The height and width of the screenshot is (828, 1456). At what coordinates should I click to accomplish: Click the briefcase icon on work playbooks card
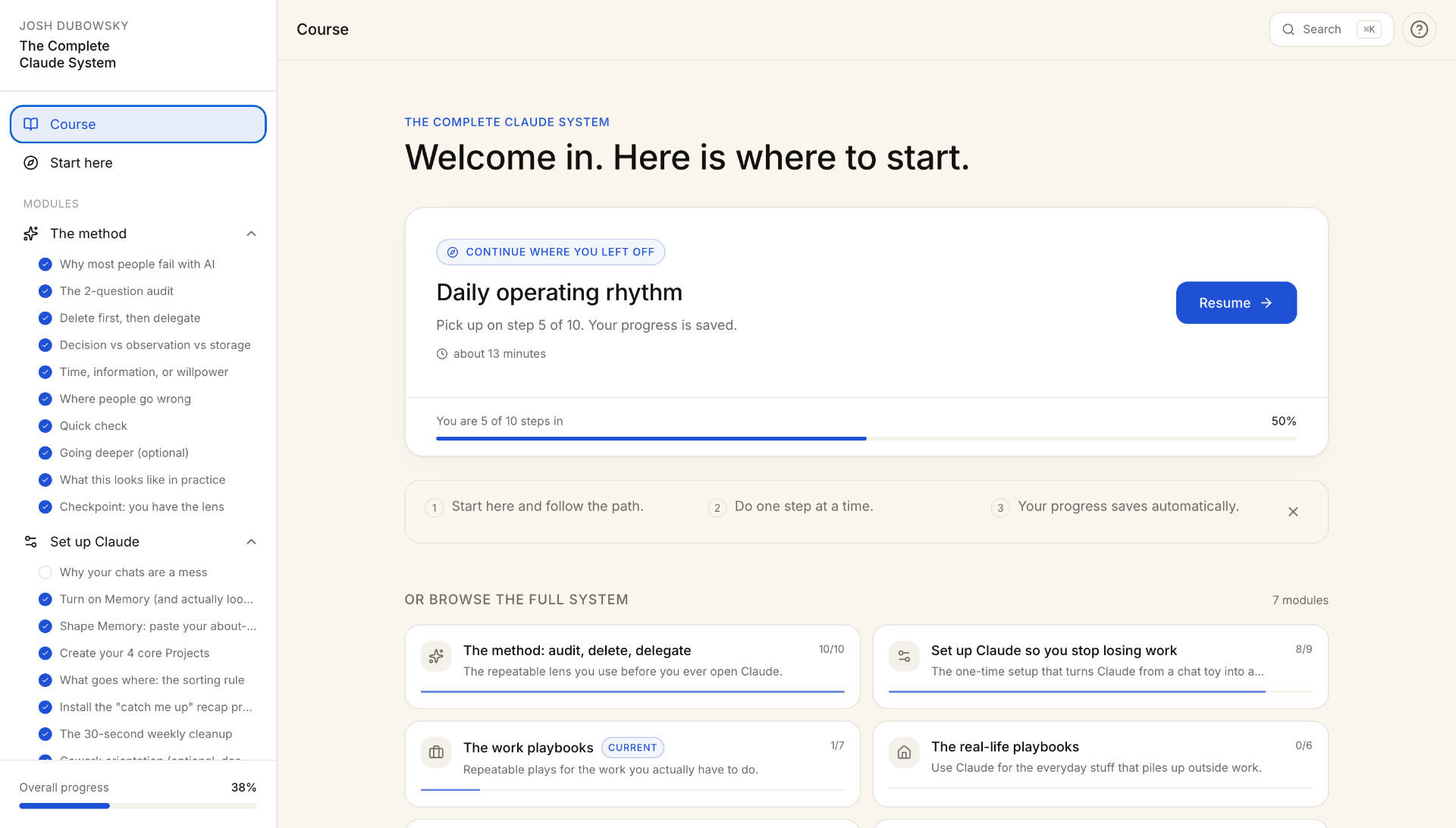tap(436, 753)
